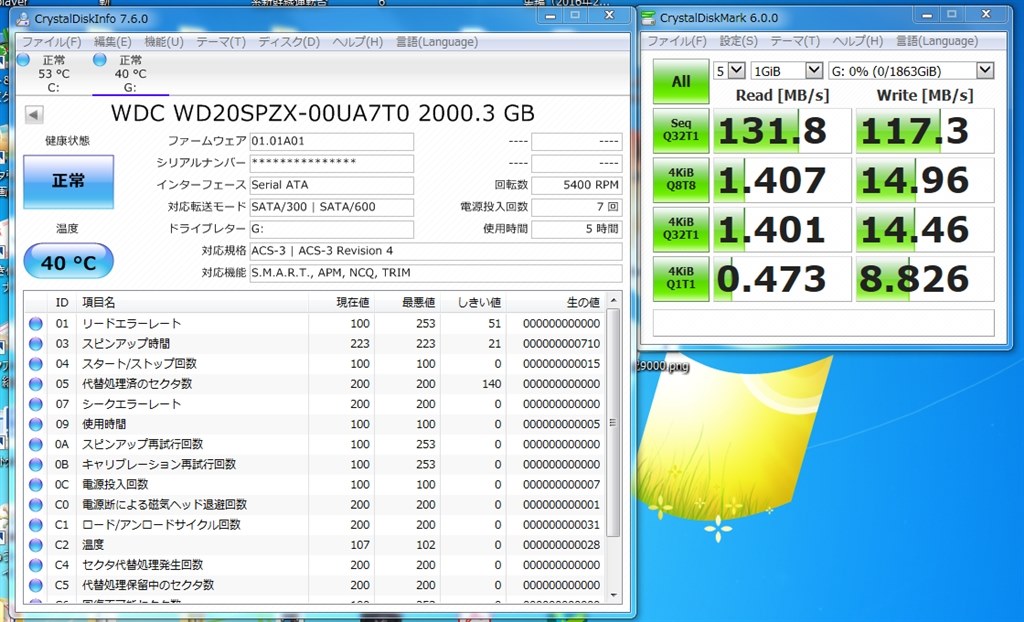Click Seq write result 117.3
The image size is (1024, 622).
(x=925, y=131)
